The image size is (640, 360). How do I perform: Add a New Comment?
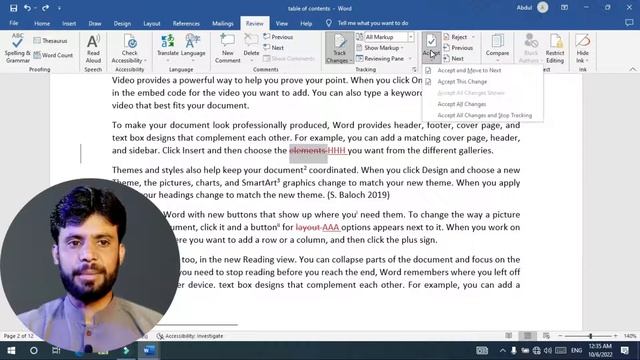tap(227, 48)
